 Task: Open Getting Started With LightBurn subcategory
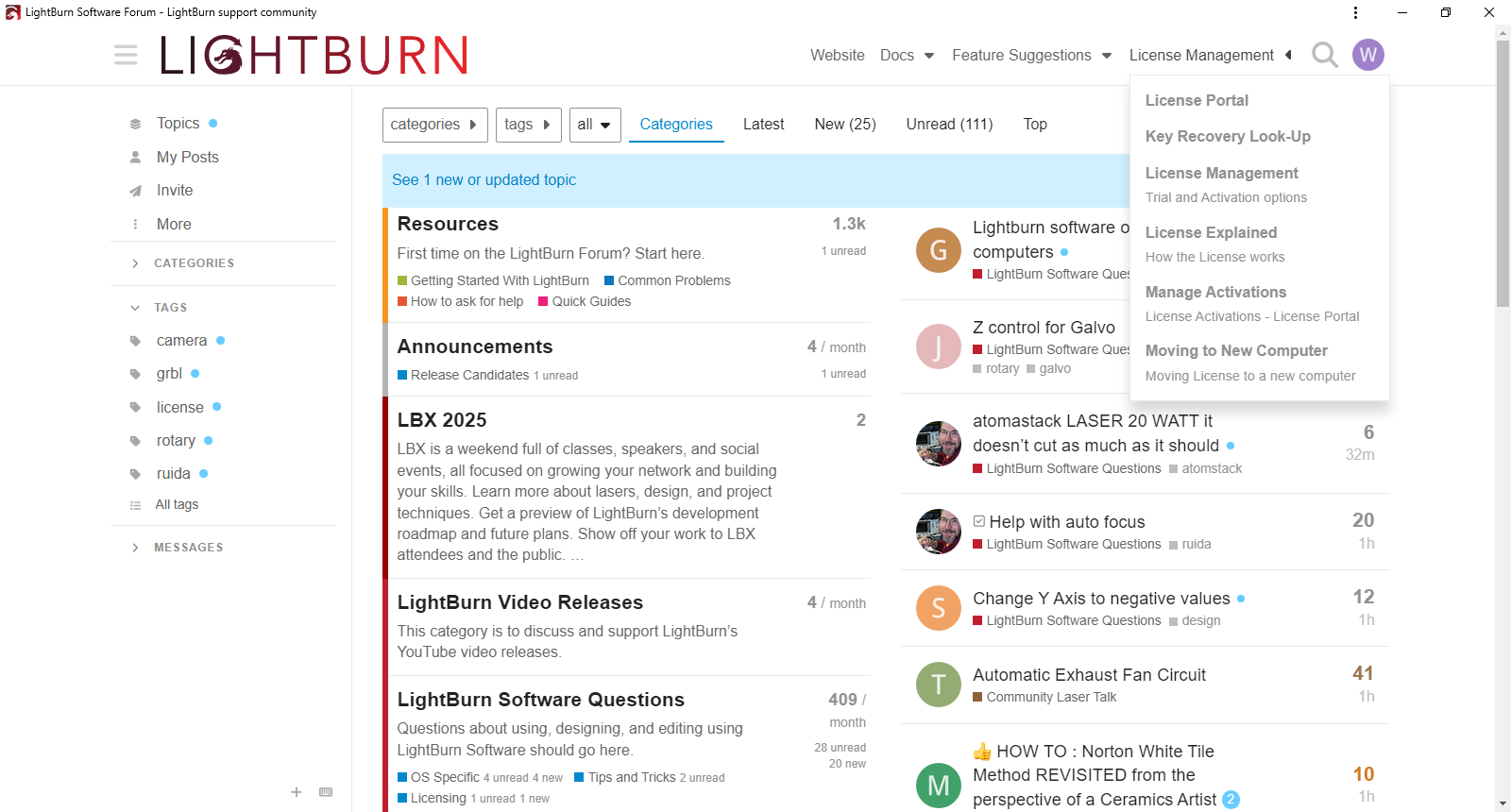coord(493,280)
